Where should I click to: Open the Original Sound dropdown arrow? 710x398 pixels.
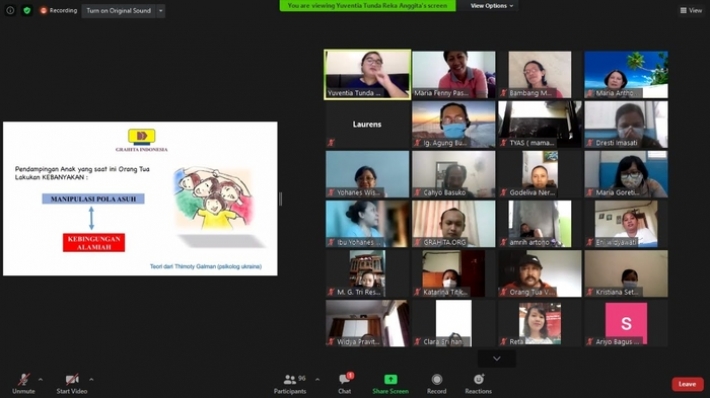(x=161, y=11)
